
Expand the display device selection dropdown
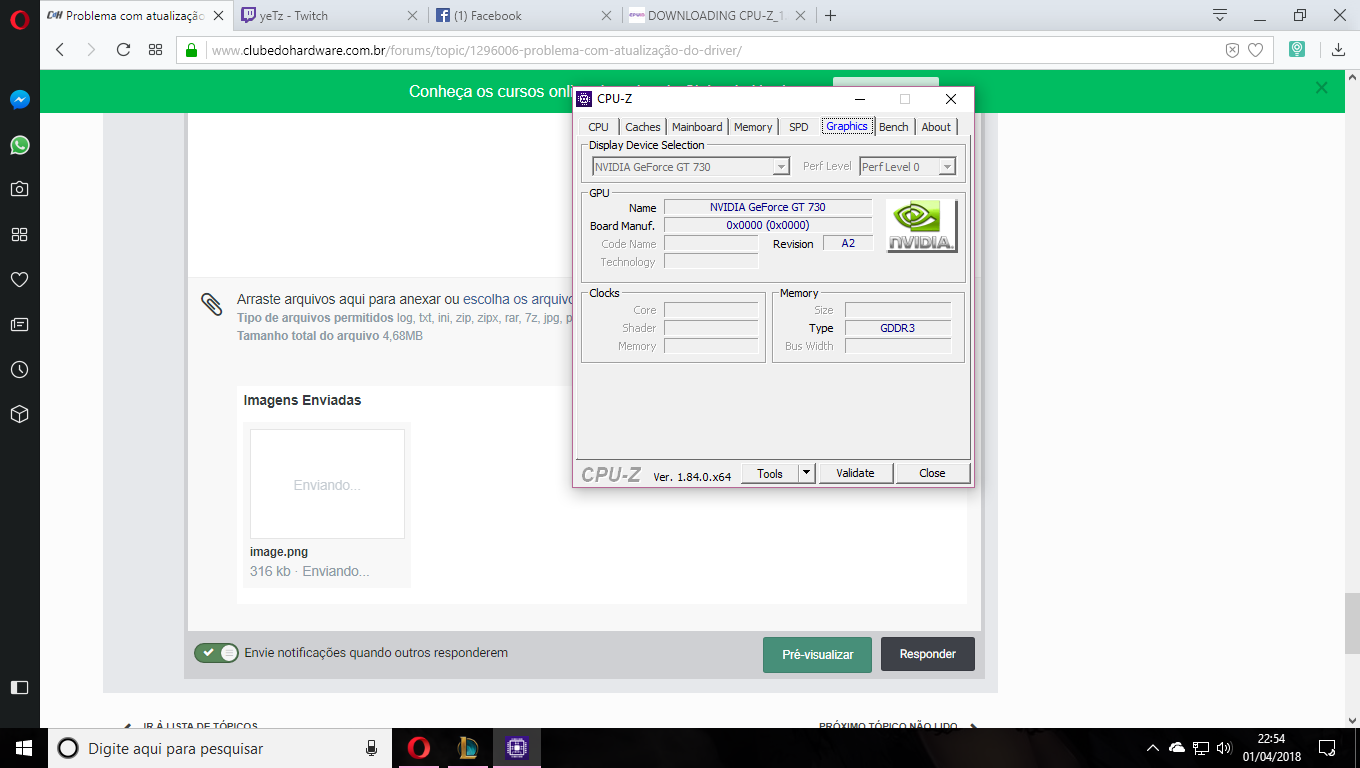click(781, 167)
